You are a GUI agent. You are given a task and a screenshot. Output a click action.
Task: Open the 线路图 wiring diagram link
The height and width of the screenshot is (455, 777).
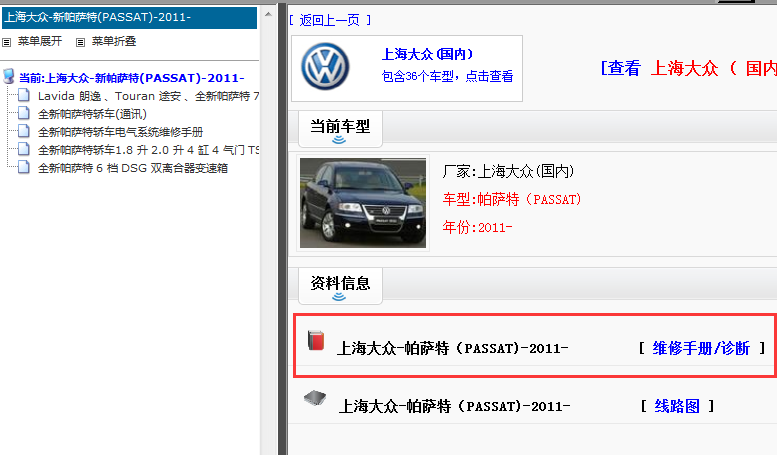click(x=677, y=406)
